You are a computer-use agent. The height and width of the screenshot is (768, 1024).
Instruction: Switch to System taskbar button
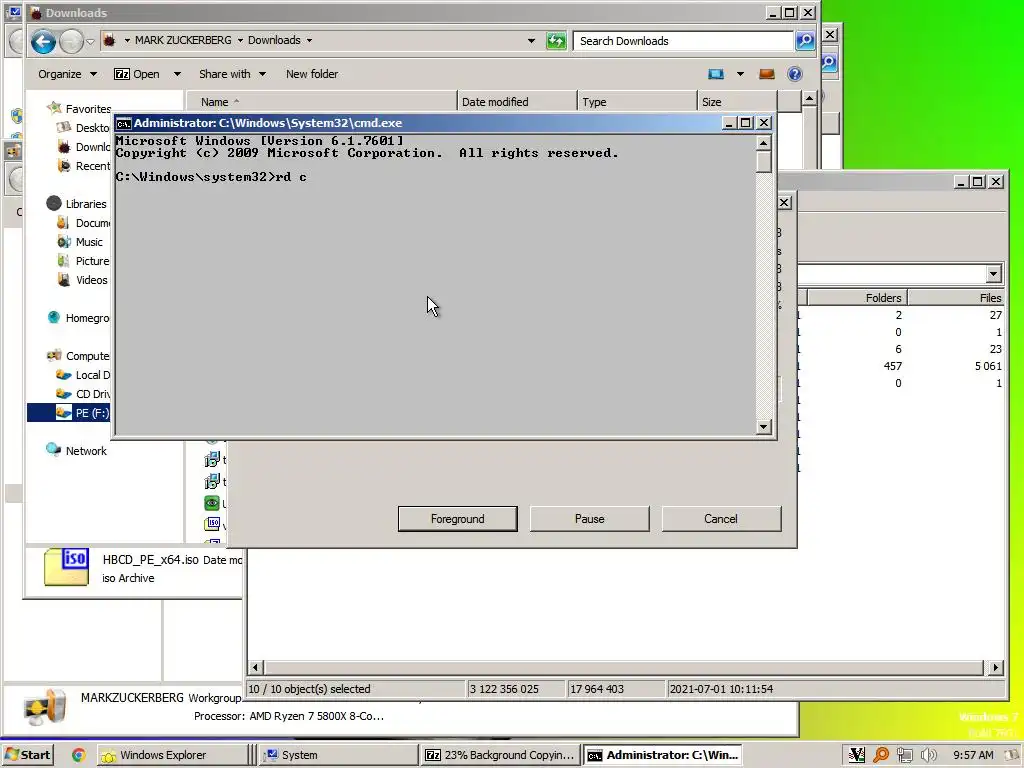(338, 755)
